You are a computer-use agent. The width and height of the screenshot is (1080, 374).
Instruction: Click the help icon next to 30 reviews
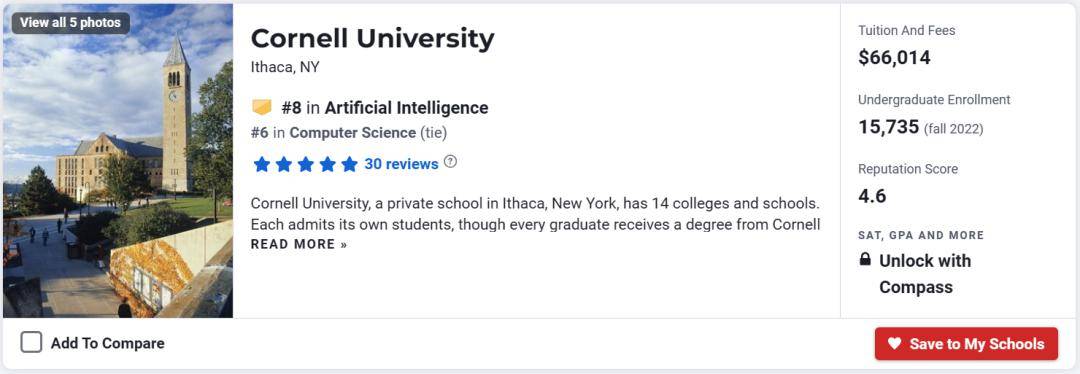pos(450,163)
